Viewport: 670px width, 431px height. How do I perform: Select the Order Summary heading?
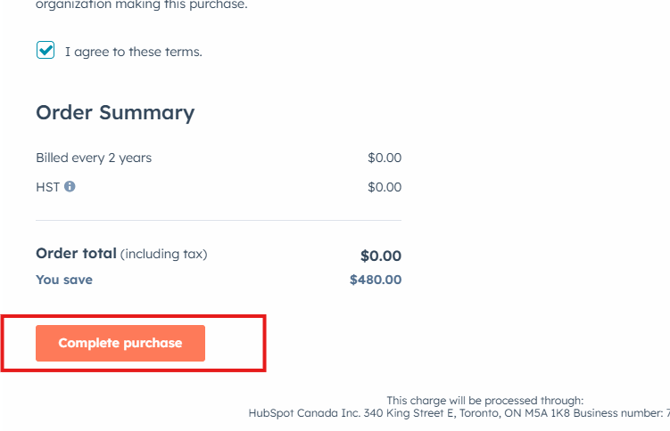115,112
